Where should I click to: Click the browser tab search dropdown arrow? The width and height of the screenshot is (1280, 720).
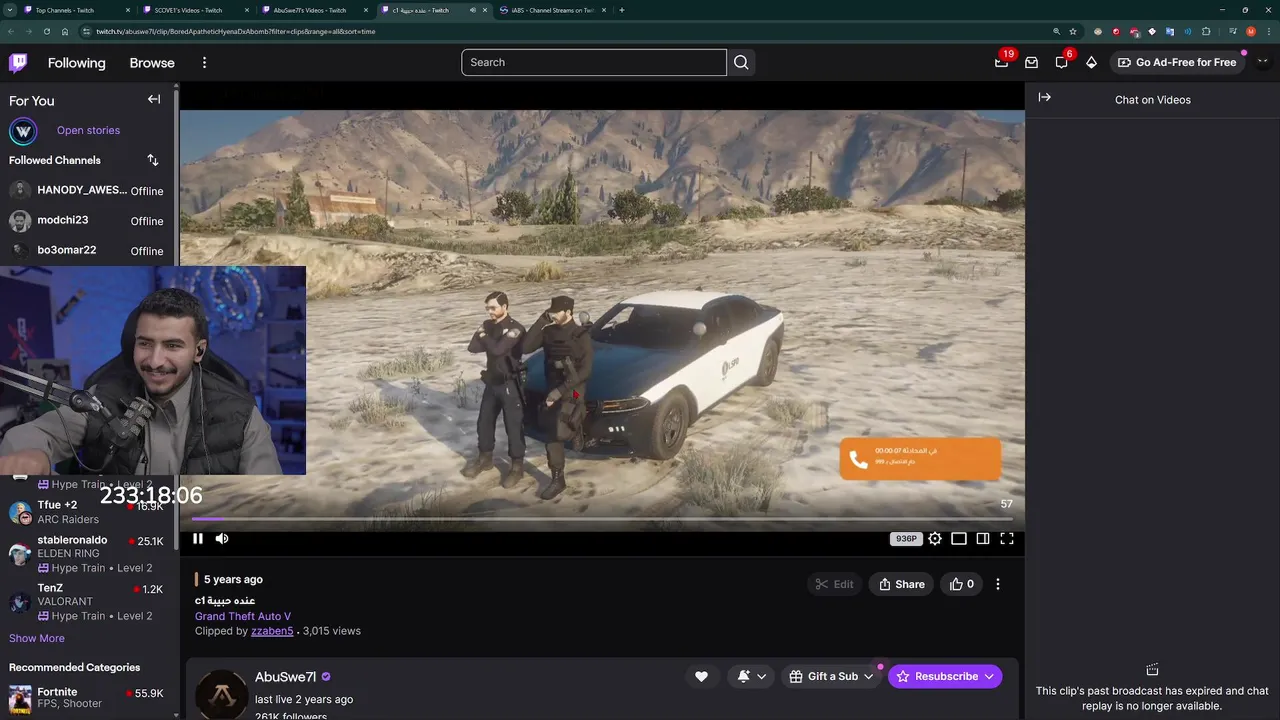pyautogui.click(x=8, y=10)
